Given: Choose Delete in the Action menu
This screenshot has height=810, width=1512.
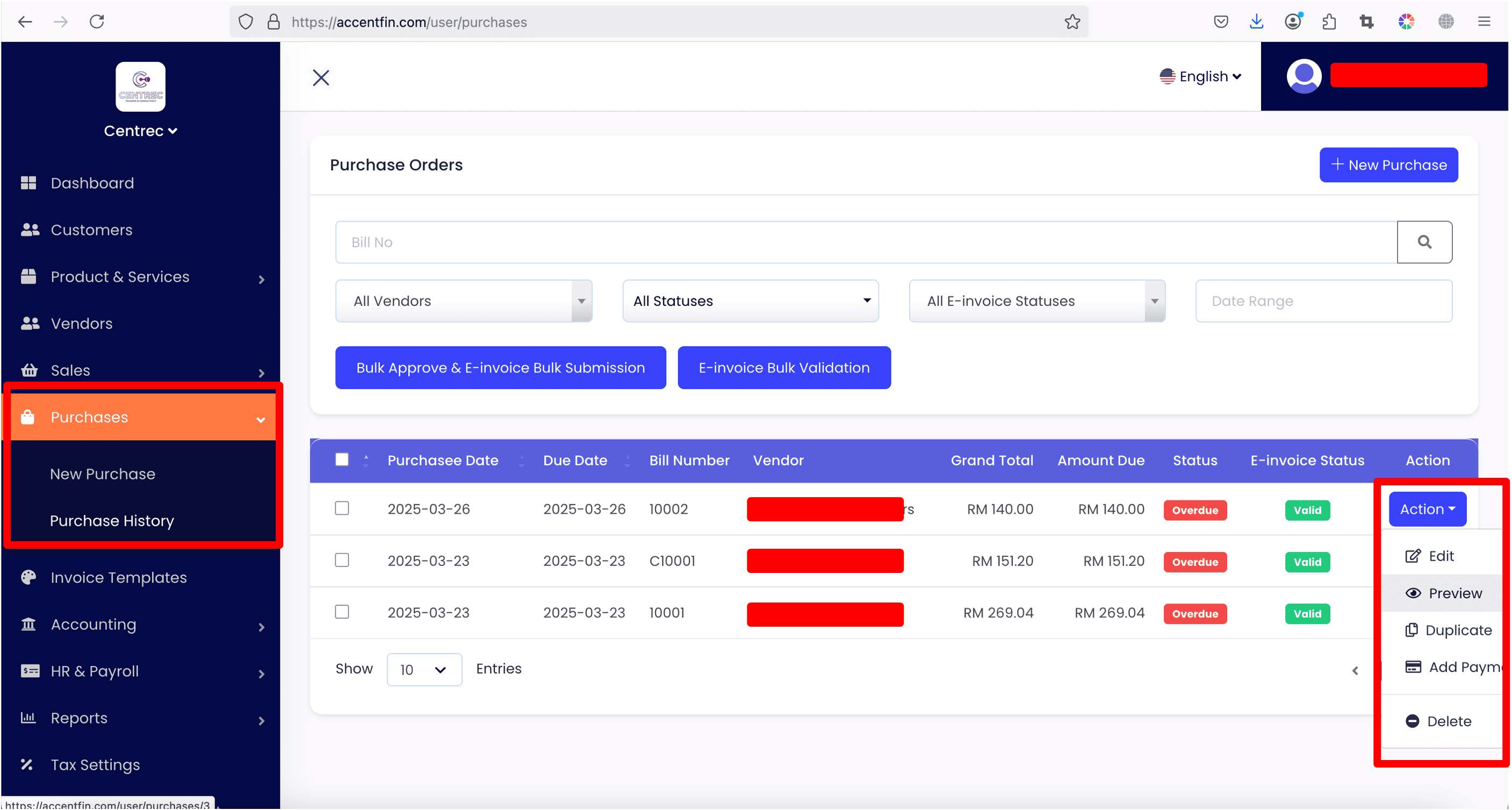Looking at the screenshot, I should (1438, 721).
